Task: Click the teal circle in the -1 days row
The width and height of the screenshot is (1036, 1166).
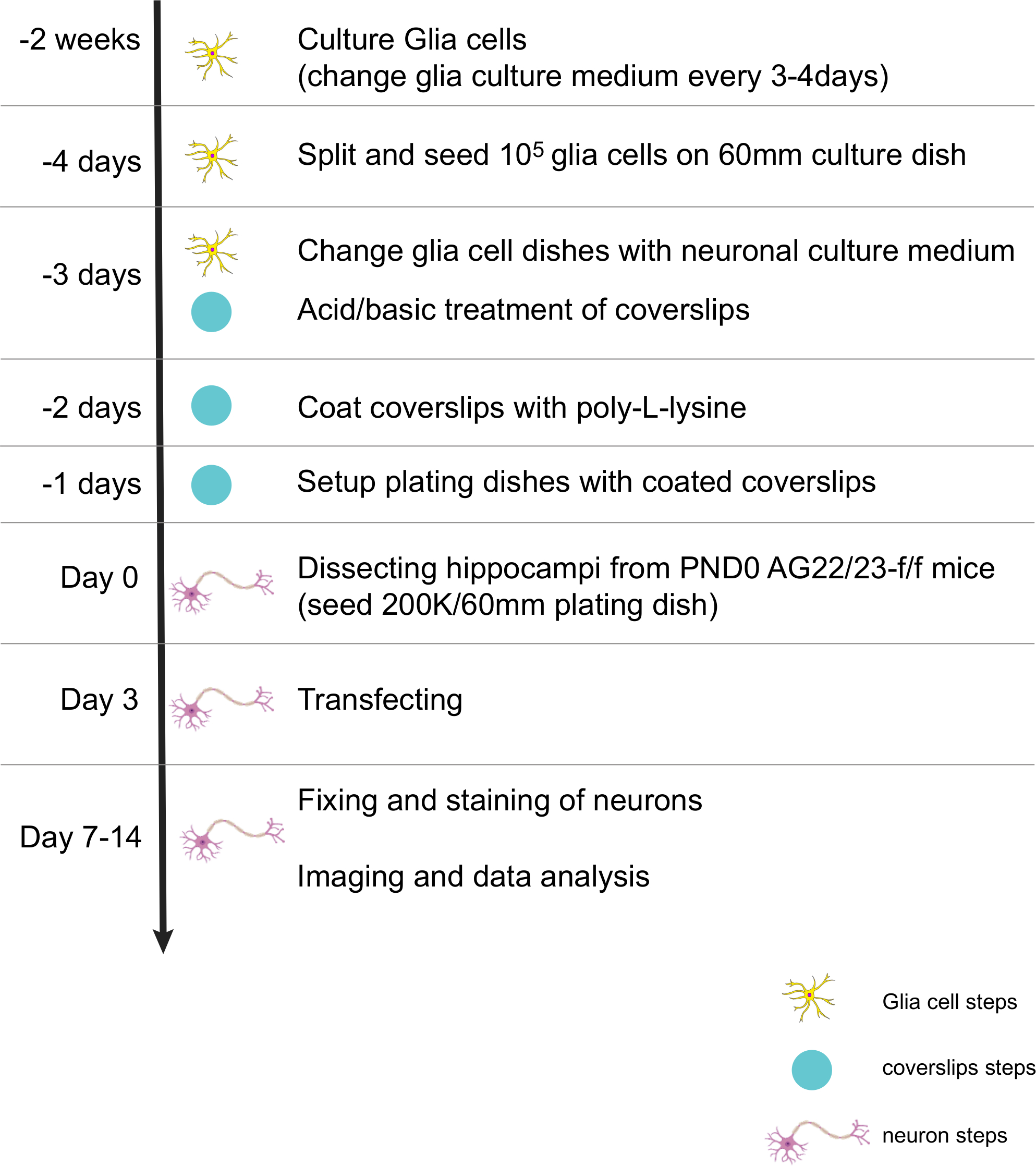Action: [x=211, y=485]
